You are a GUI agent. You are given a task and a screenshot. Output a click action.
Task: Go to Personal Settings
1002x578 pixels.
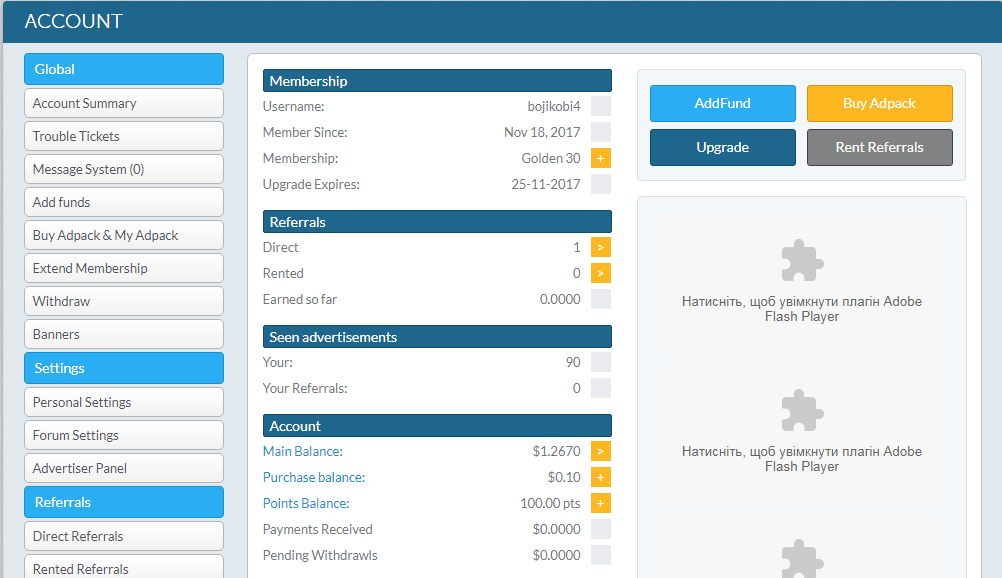(x=124, y=402)
